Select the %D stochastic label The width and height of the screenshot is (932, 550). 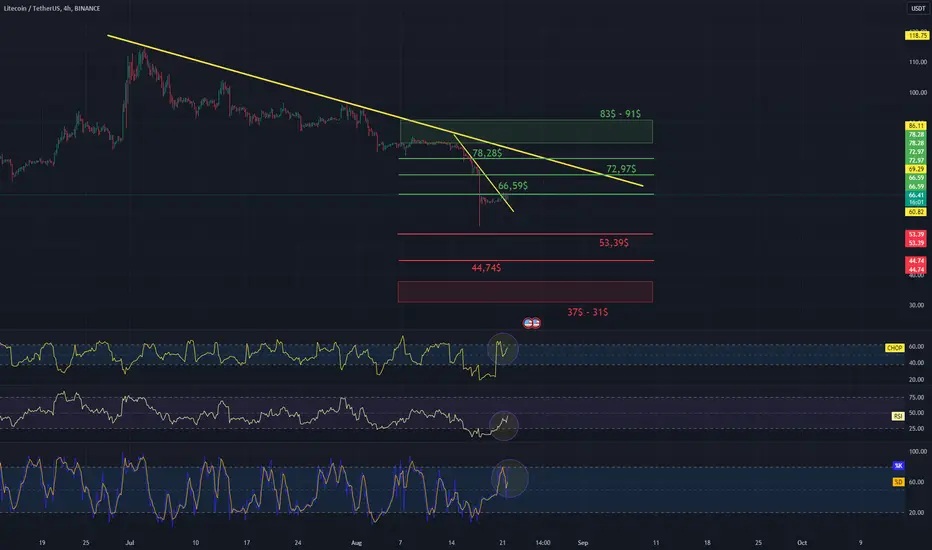click(898, 482)
